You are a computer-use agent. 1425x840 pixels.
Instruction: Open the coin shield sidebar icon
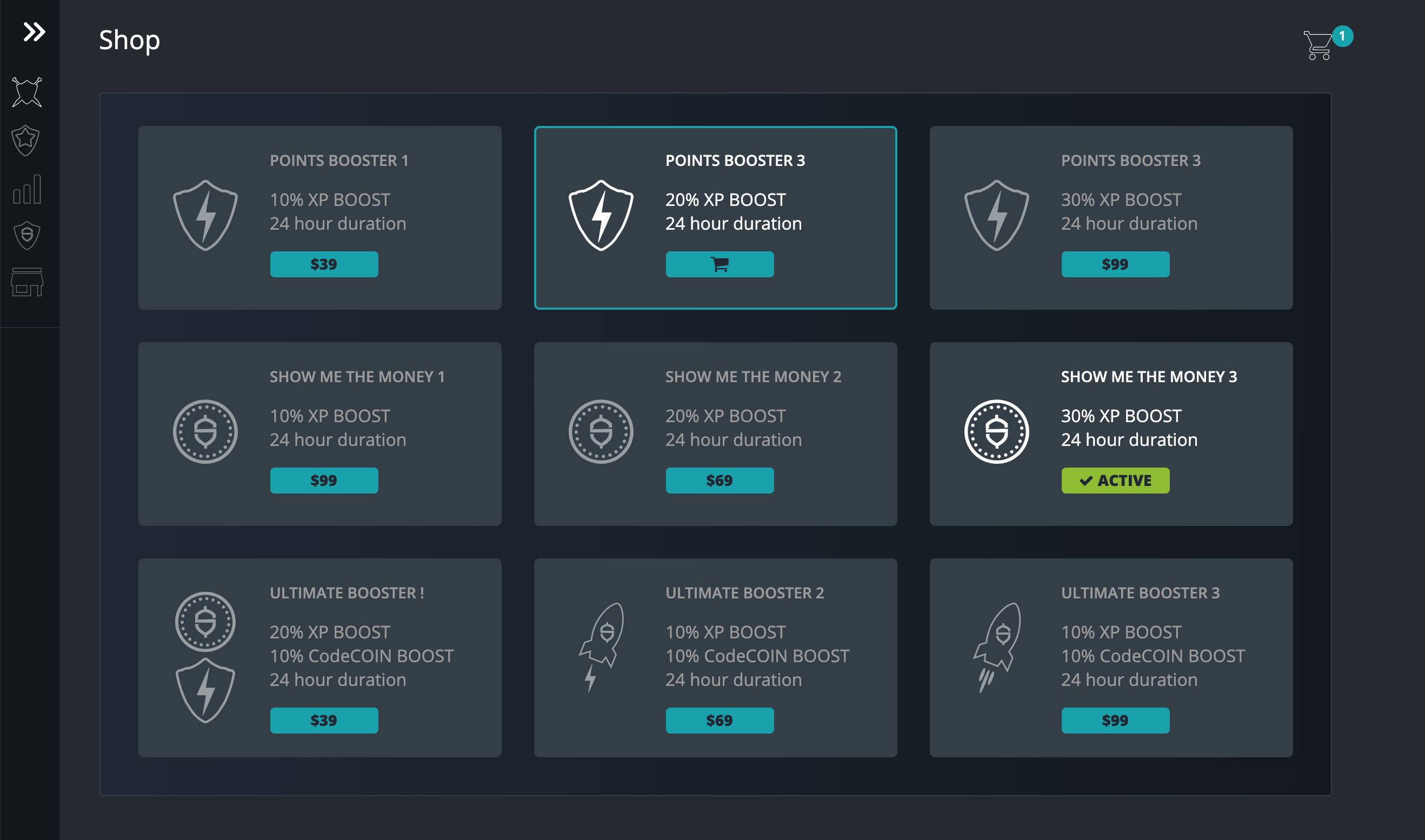pyautogui.click(x=27, y=235)
